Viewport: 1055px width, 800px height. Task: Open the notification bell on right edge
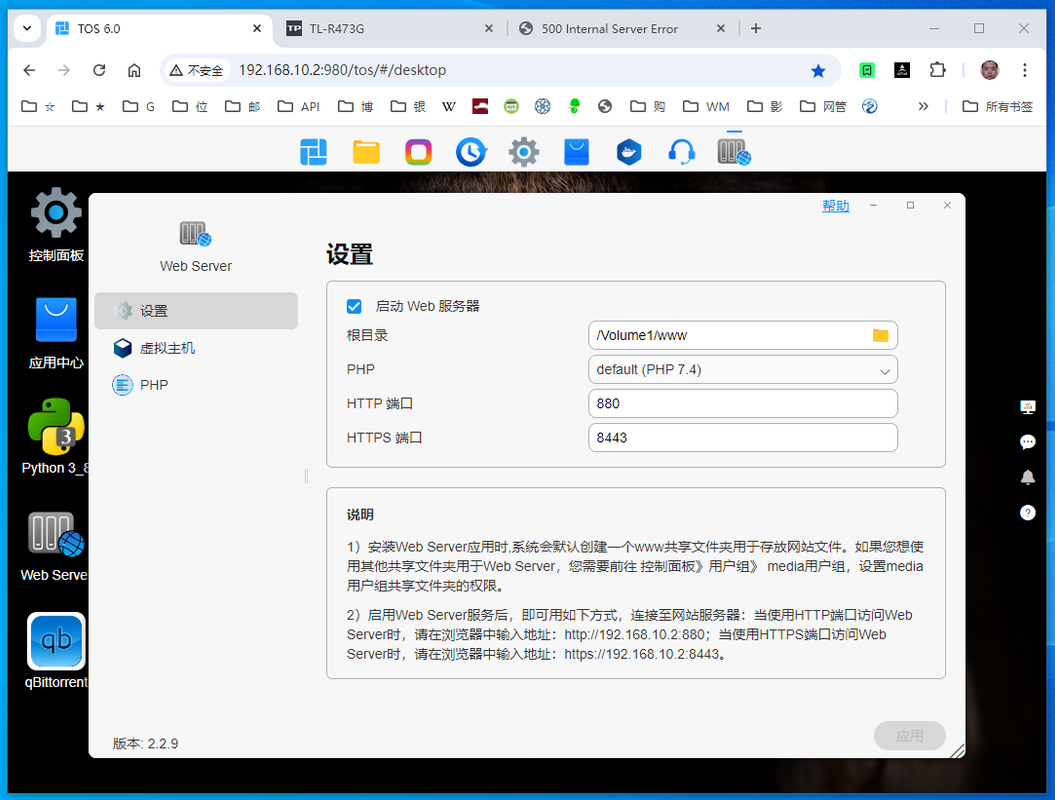tap(1027, 478)
